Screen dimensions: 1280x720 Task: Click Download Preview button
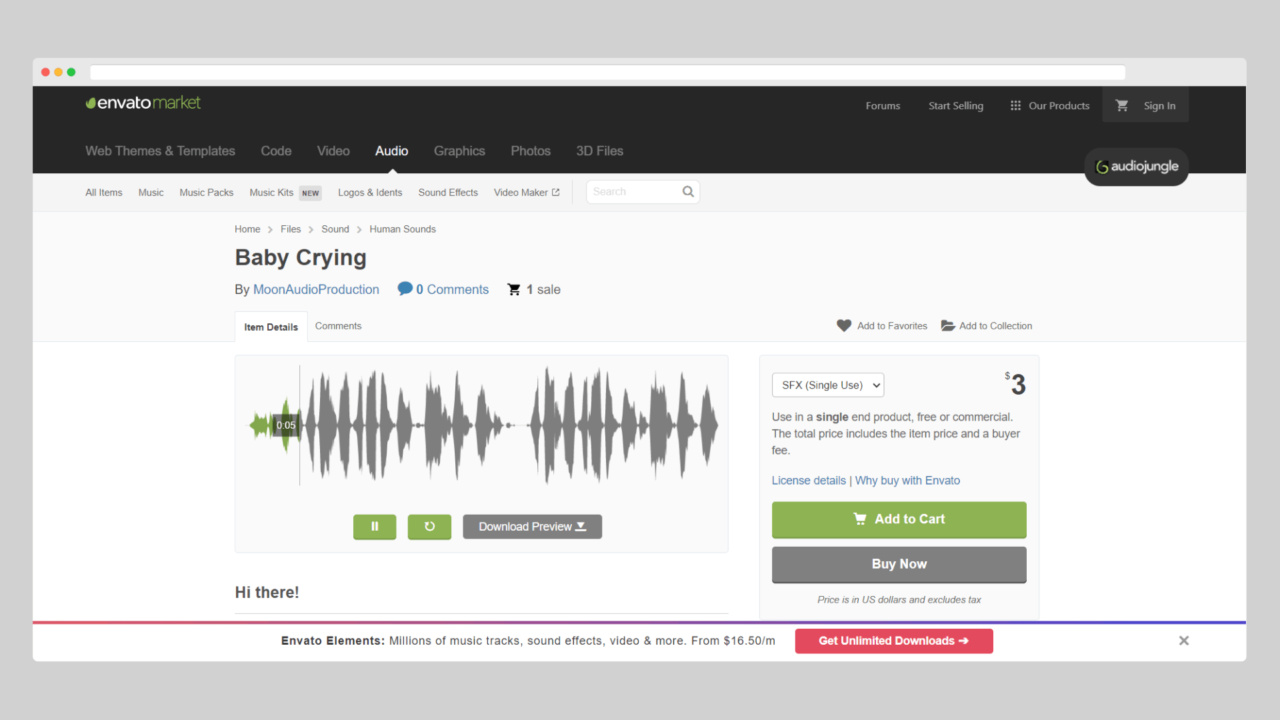pos(532,527)
